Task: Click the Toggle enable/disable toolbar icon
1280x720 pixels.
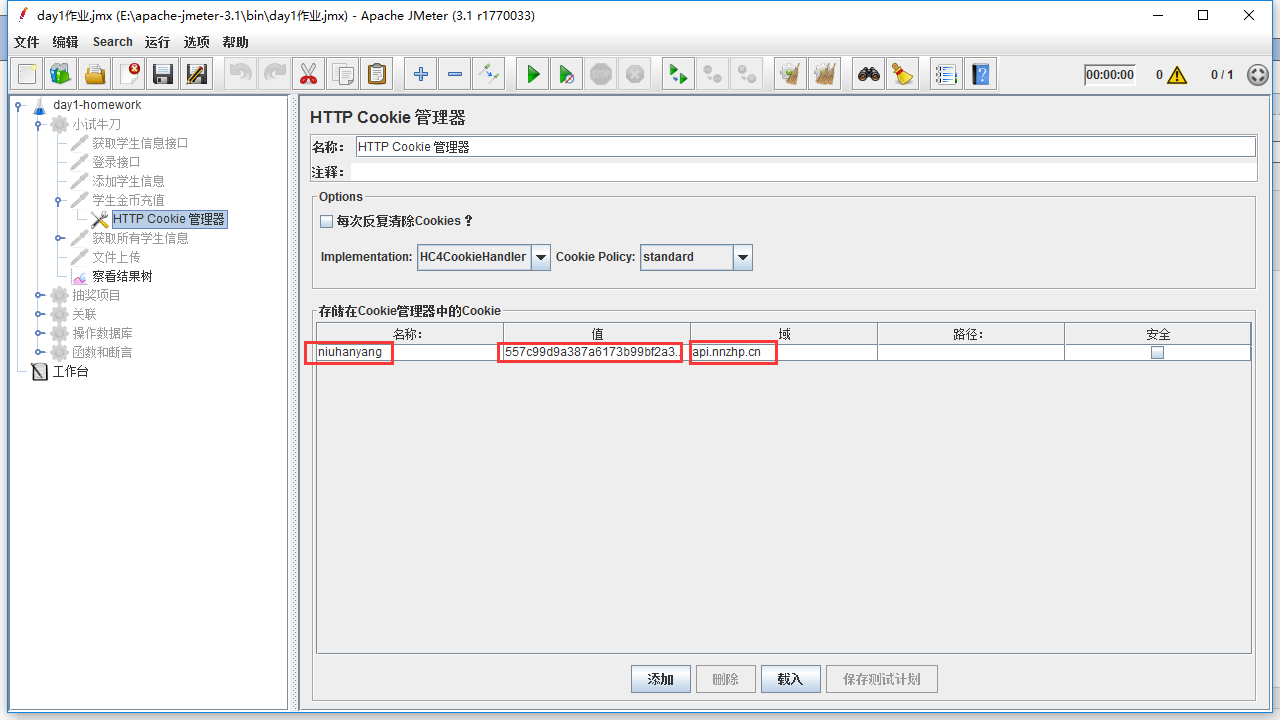Action: coord(489,74)
